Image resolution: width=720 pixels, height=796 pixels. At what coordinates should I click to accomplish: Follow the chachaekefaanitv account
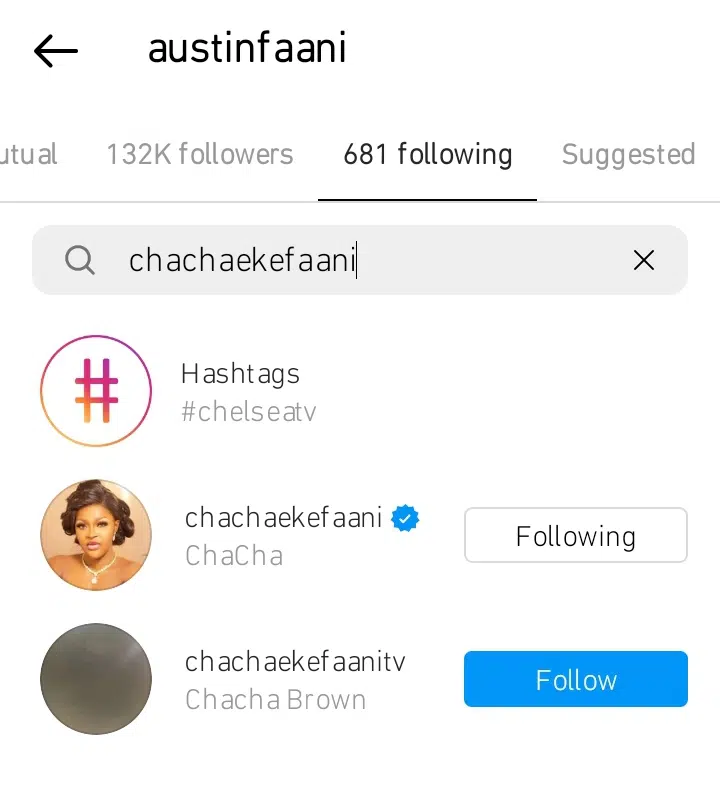(576, 679)
